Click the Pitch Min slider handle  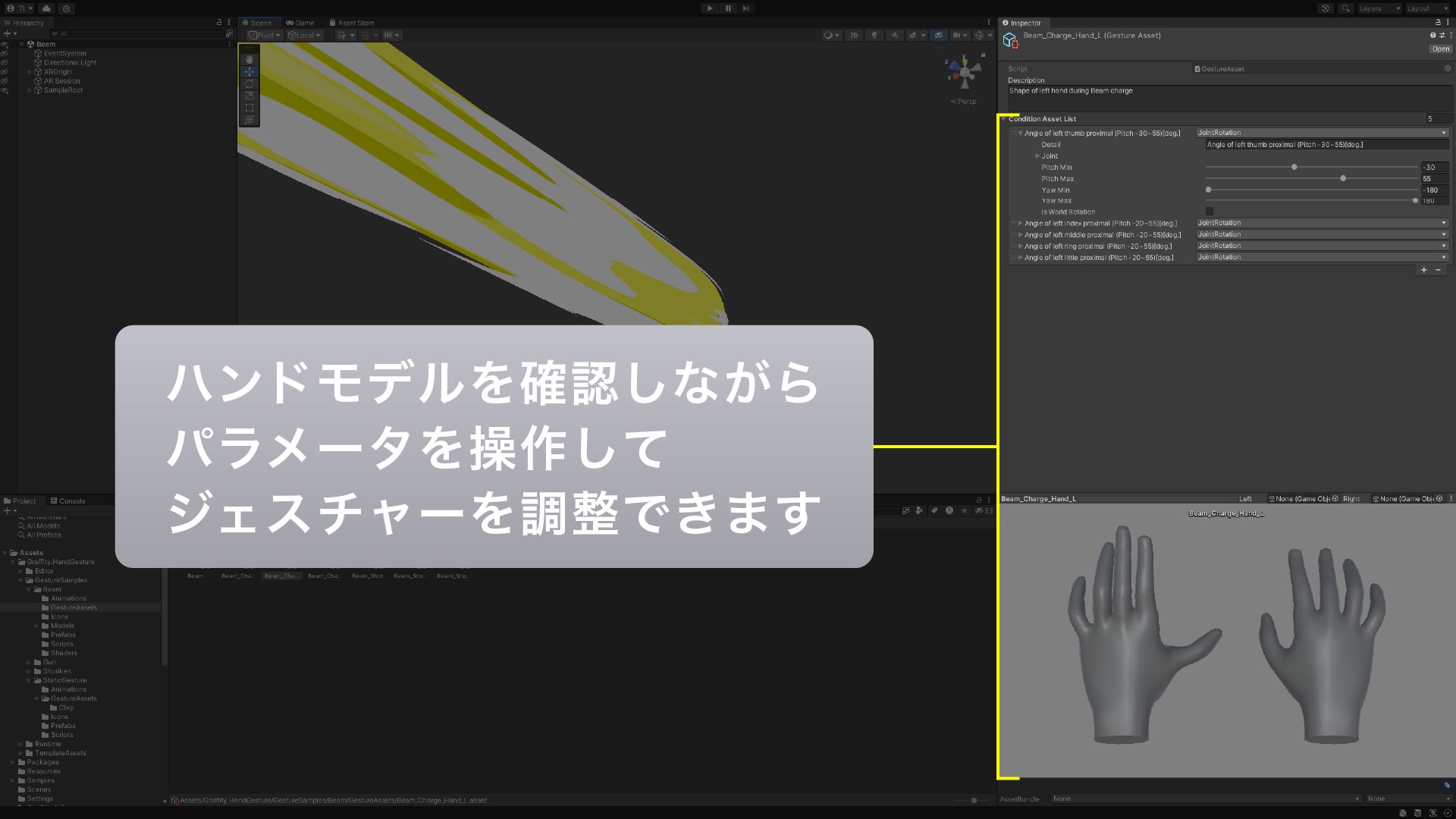tap(1294, 167)
